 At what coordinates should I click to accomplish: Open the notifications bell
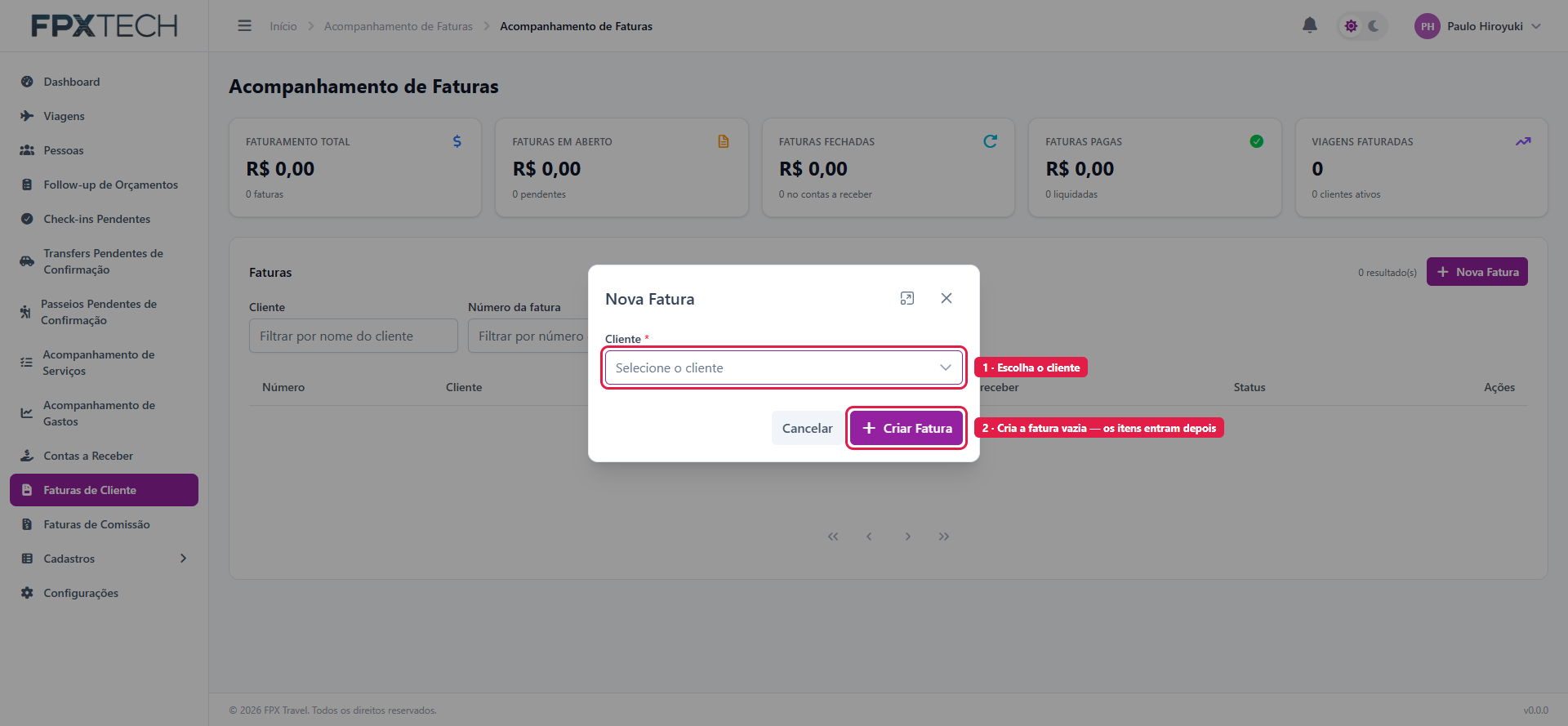coord(1310,25)
